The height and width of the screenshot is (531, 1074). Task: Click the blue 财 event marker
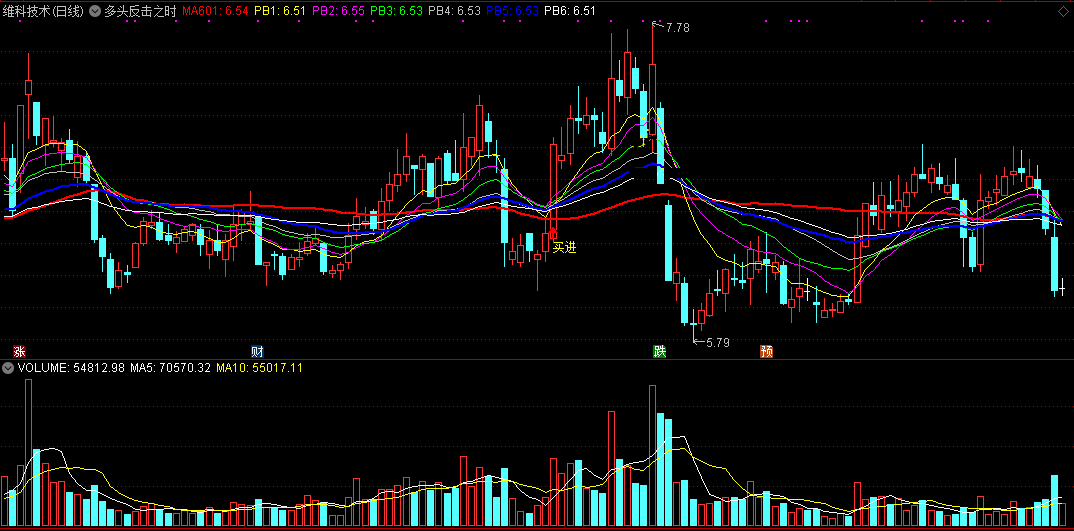(258, 352)
